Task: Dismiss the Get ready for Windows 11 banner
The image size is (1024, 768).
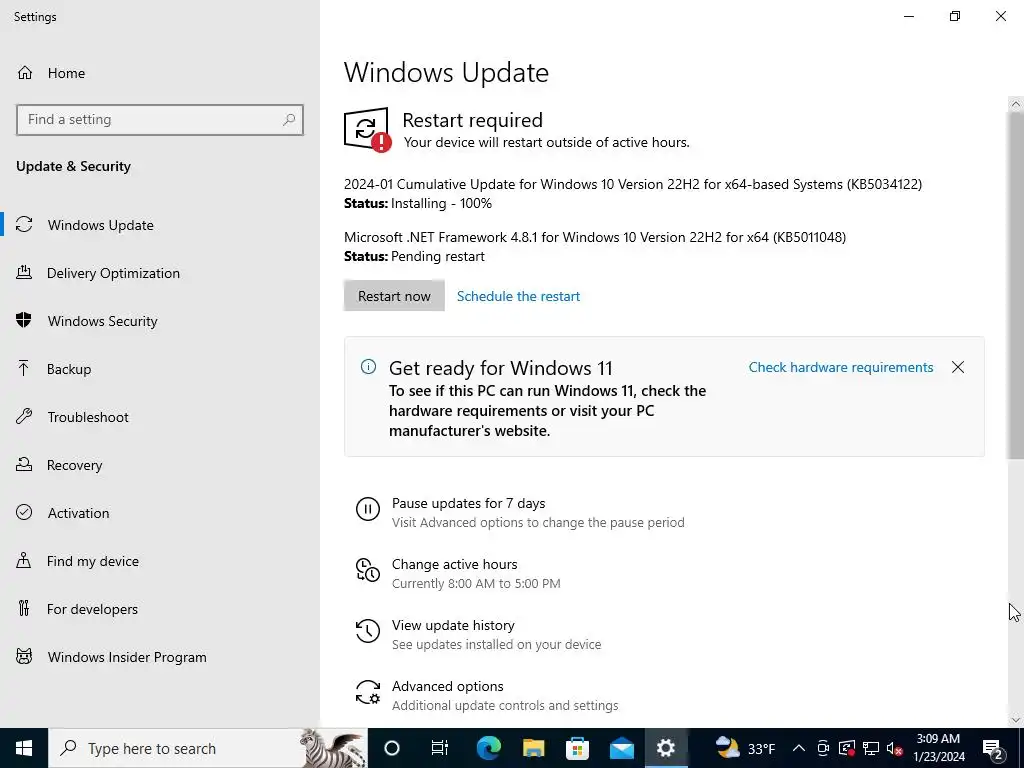Action: (958, 367)
